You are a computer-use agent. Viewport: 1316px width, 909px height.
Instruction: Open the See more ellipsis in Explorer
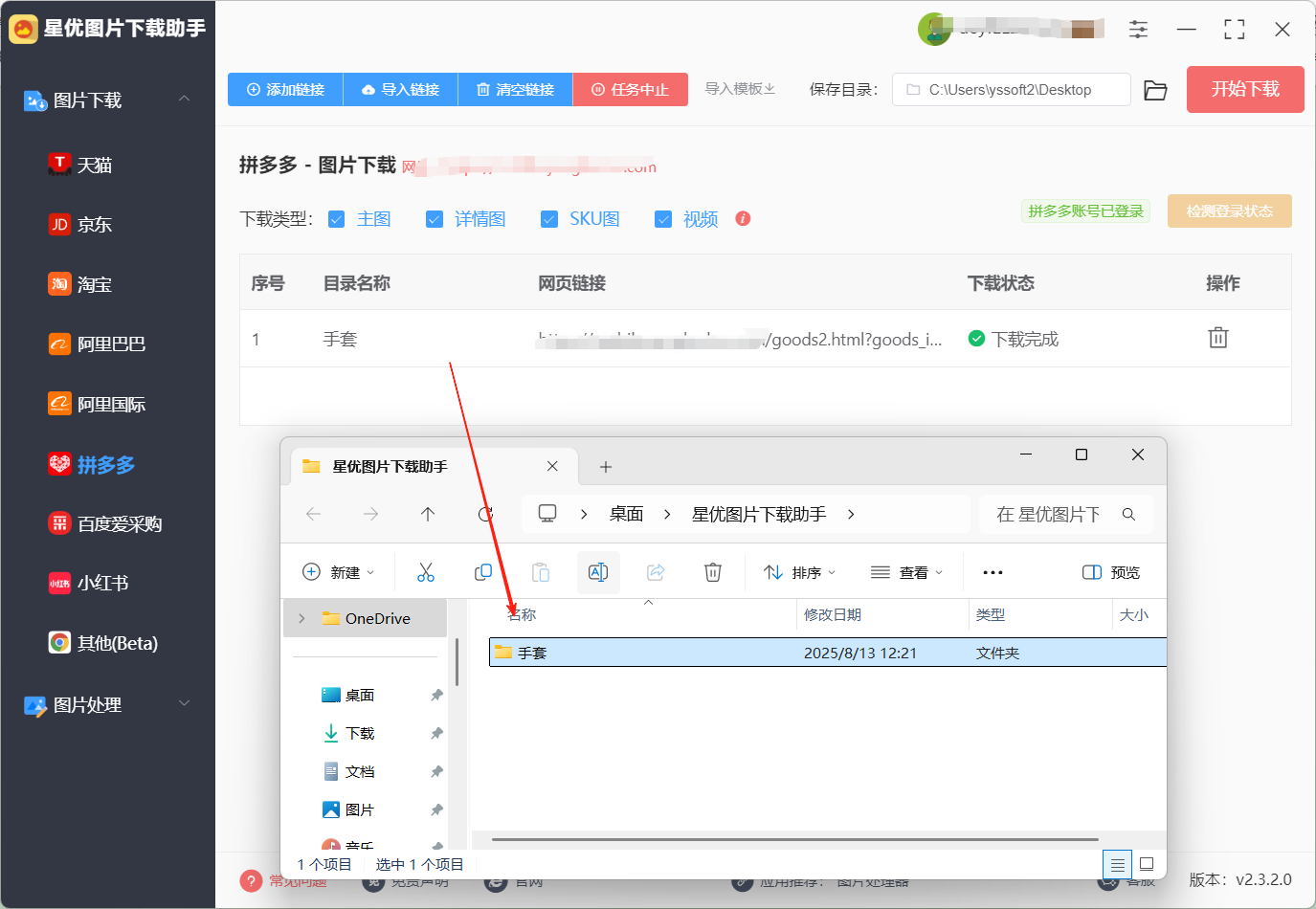(x=993, y=572)
